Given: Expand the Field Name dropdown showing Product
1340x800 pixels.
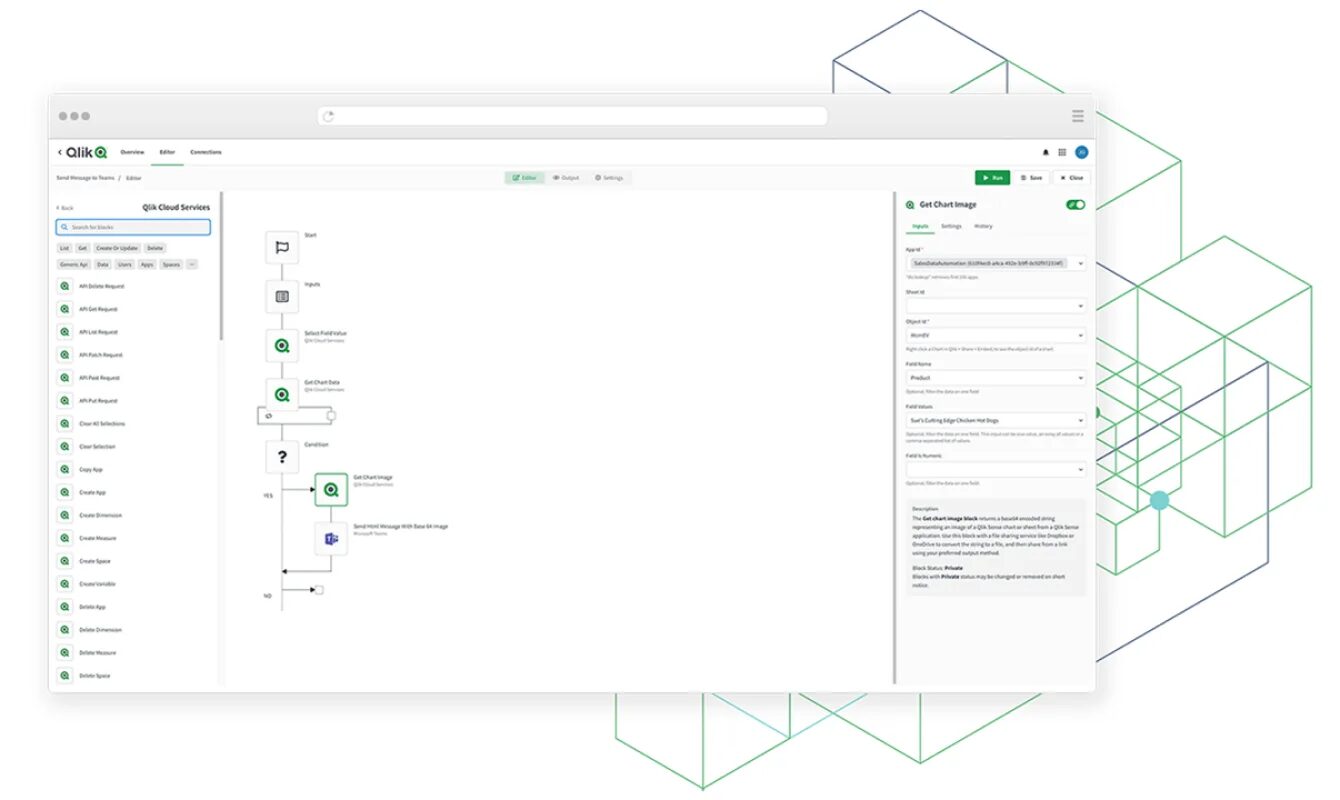Looking at the screenshot, I should (996, 379).
